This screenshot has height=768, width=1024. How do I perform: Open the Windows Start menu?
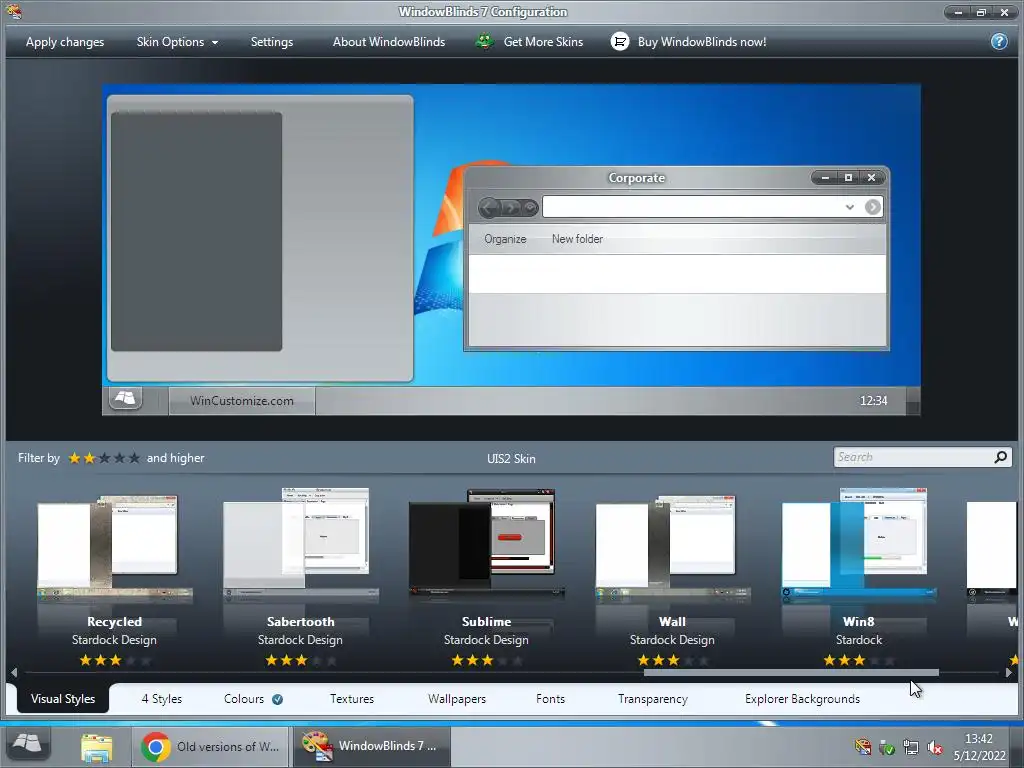point(27,744)
